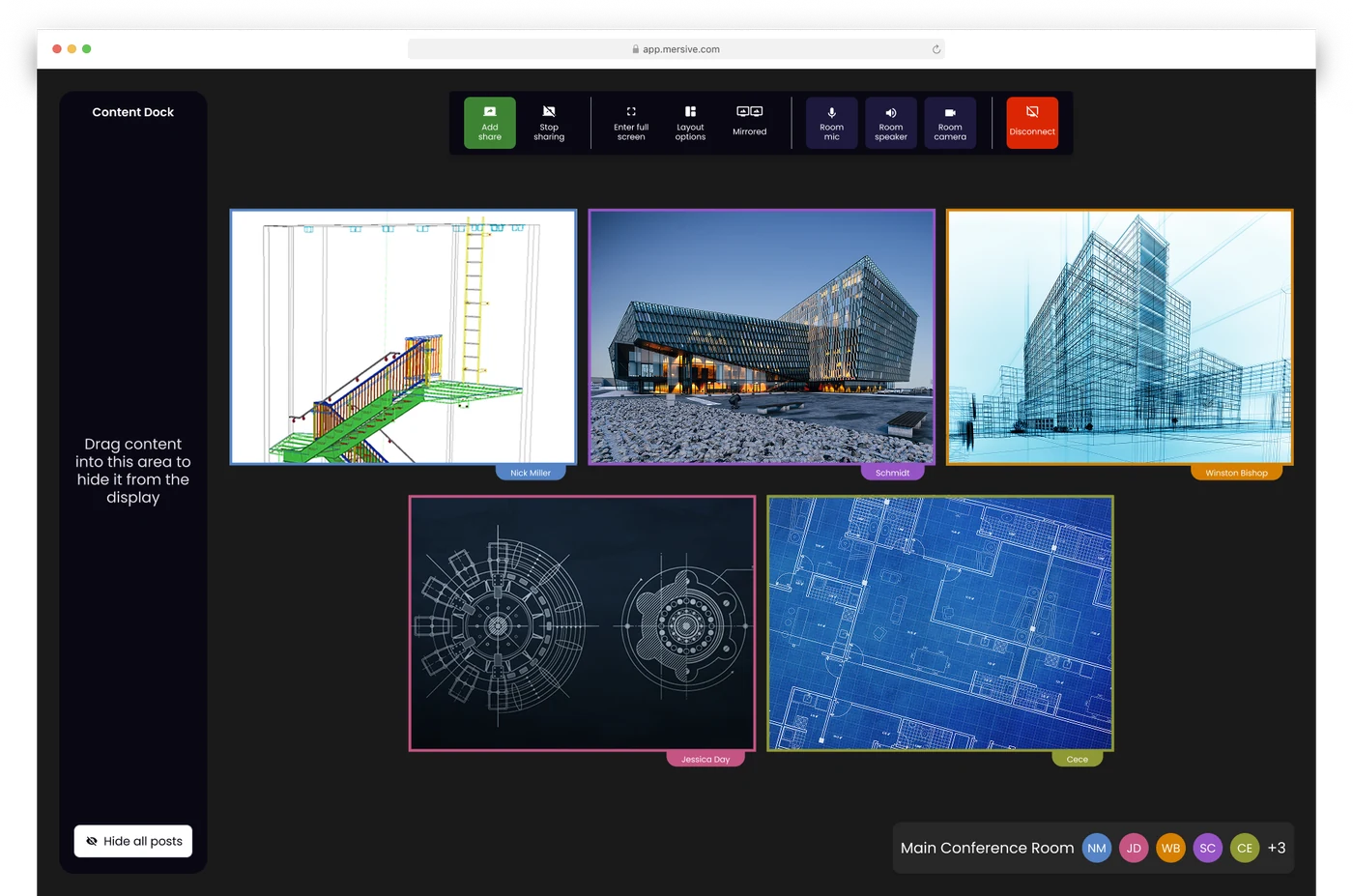Select the CE participant avatar
The image size is (1353, 896).
(1245, 848)
